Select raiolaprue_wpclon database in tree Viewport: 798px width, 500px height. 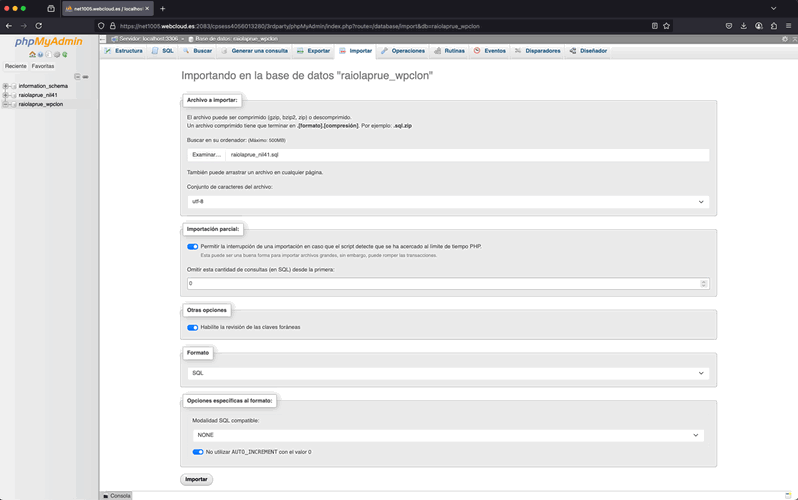[41, 104]
